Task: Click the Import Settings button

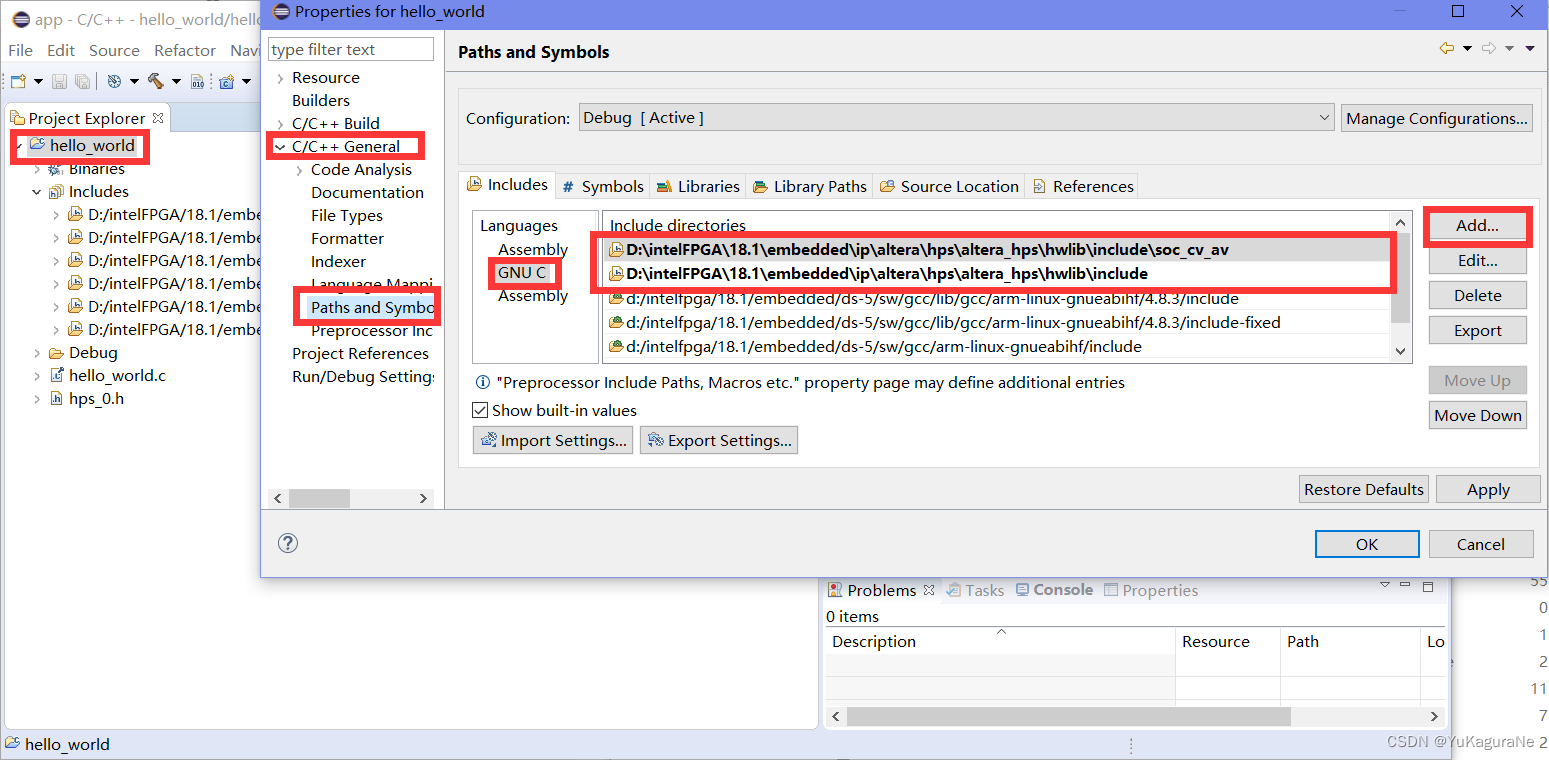Action: pyautogui.click(x=553, y=440)
